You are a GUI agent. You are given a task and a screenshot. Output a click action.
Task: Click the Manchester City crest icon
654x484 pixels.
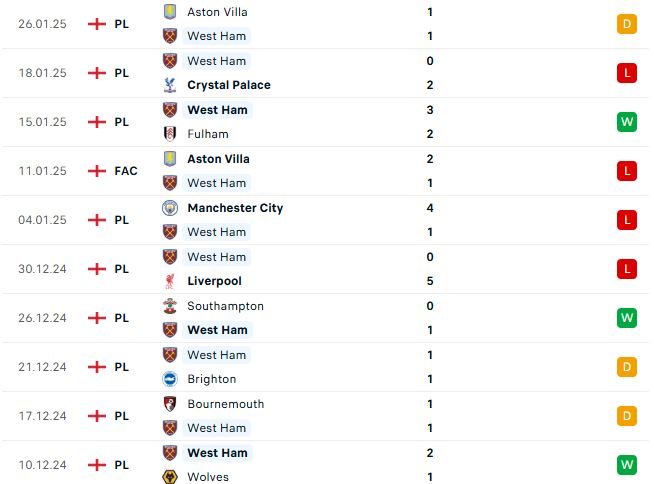(170, 208)
